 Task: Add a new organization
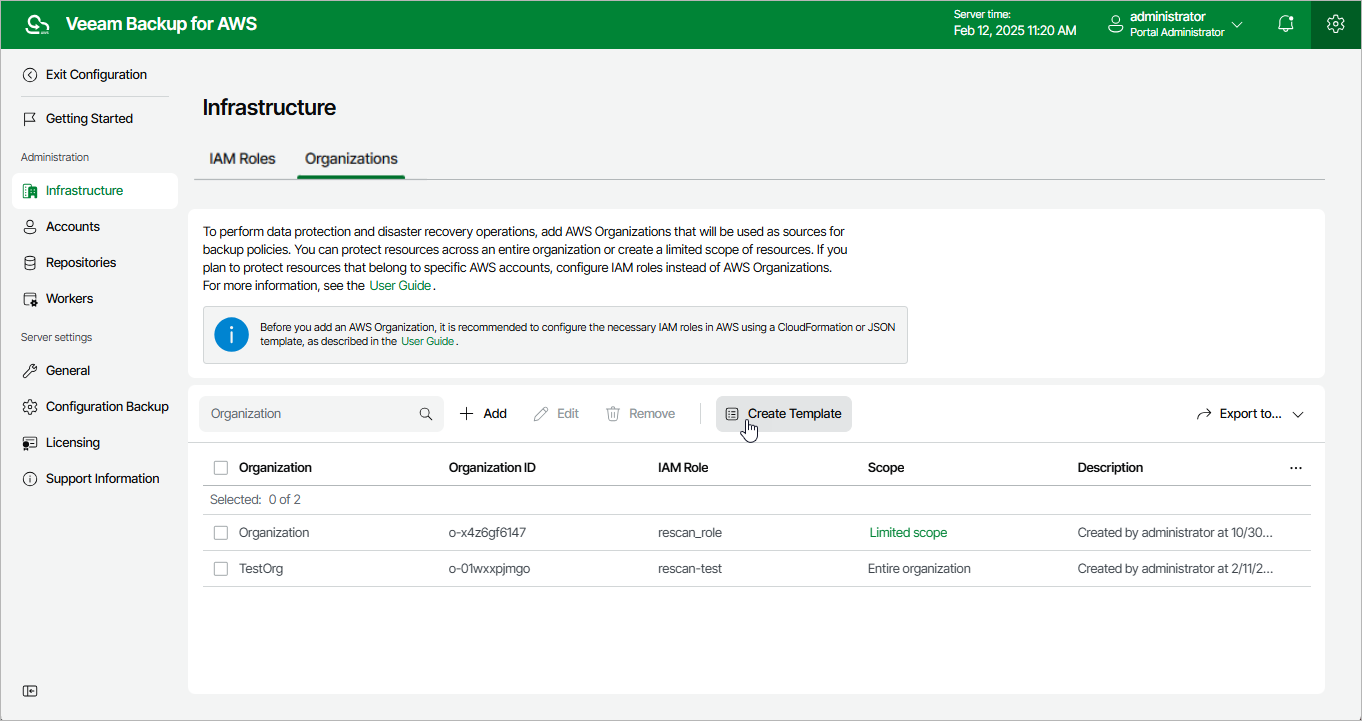(x=483, y=414)
